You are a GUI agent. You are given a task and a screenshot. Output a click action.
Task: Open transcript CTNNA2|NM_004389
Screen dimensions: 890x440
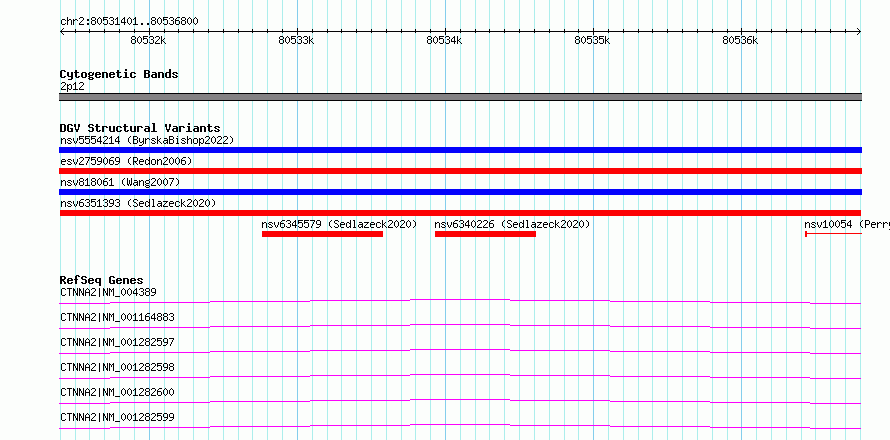108,292
